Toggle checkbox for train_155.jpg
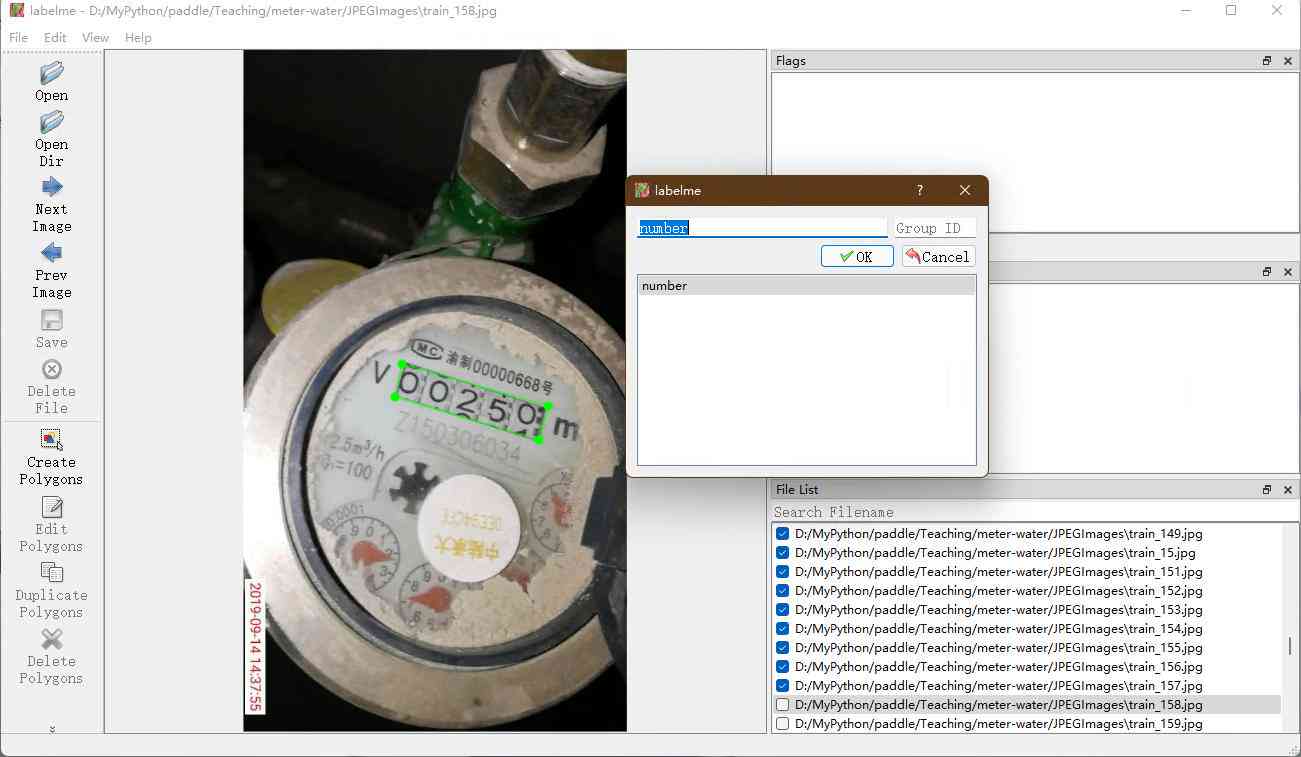The height and width of the screenshot is (757, 1301). [x=783, y=648]
